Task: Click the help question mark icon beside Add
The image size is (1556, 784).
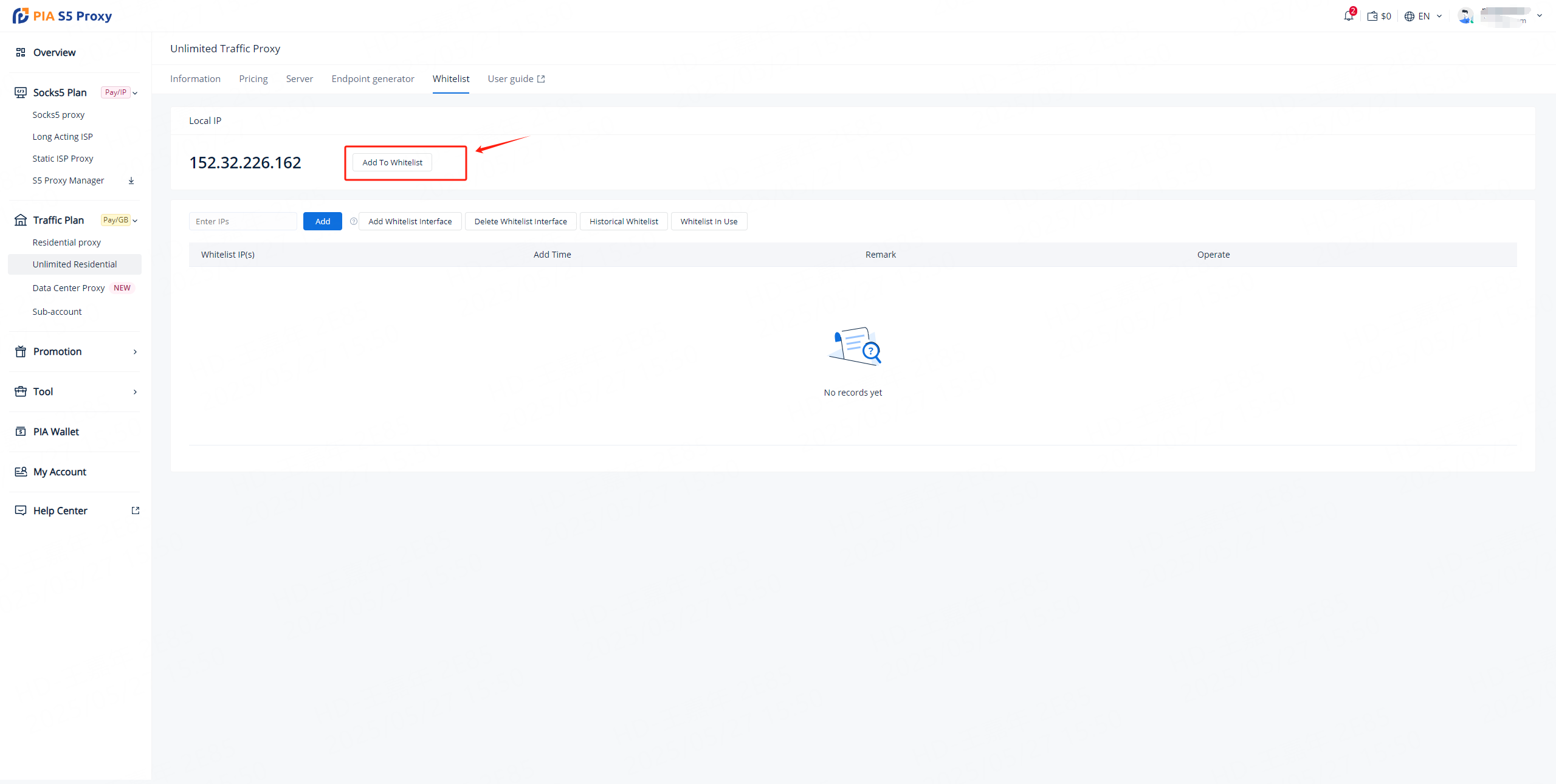Action: (x=353, y=221)
